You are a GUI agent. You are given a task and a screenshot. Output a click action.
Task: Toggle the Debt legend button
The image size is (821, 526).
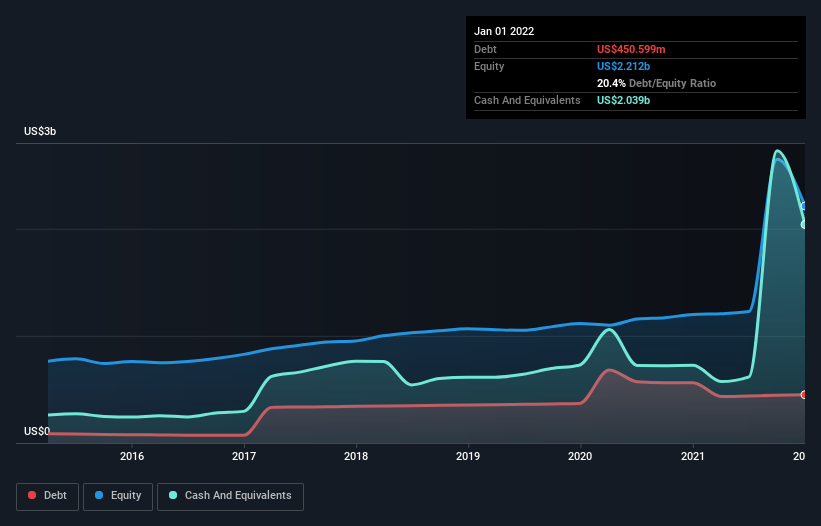coord(47,496)
